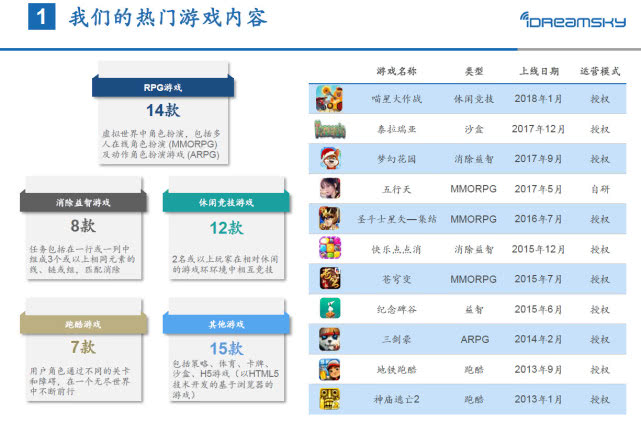
Task: Click the 15款 count text
Action: 226,348
